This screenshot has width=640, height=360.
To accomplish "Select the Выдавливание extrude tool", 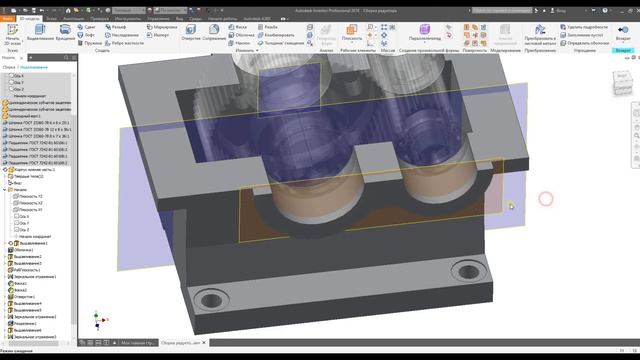I will [x=40, y=33].
